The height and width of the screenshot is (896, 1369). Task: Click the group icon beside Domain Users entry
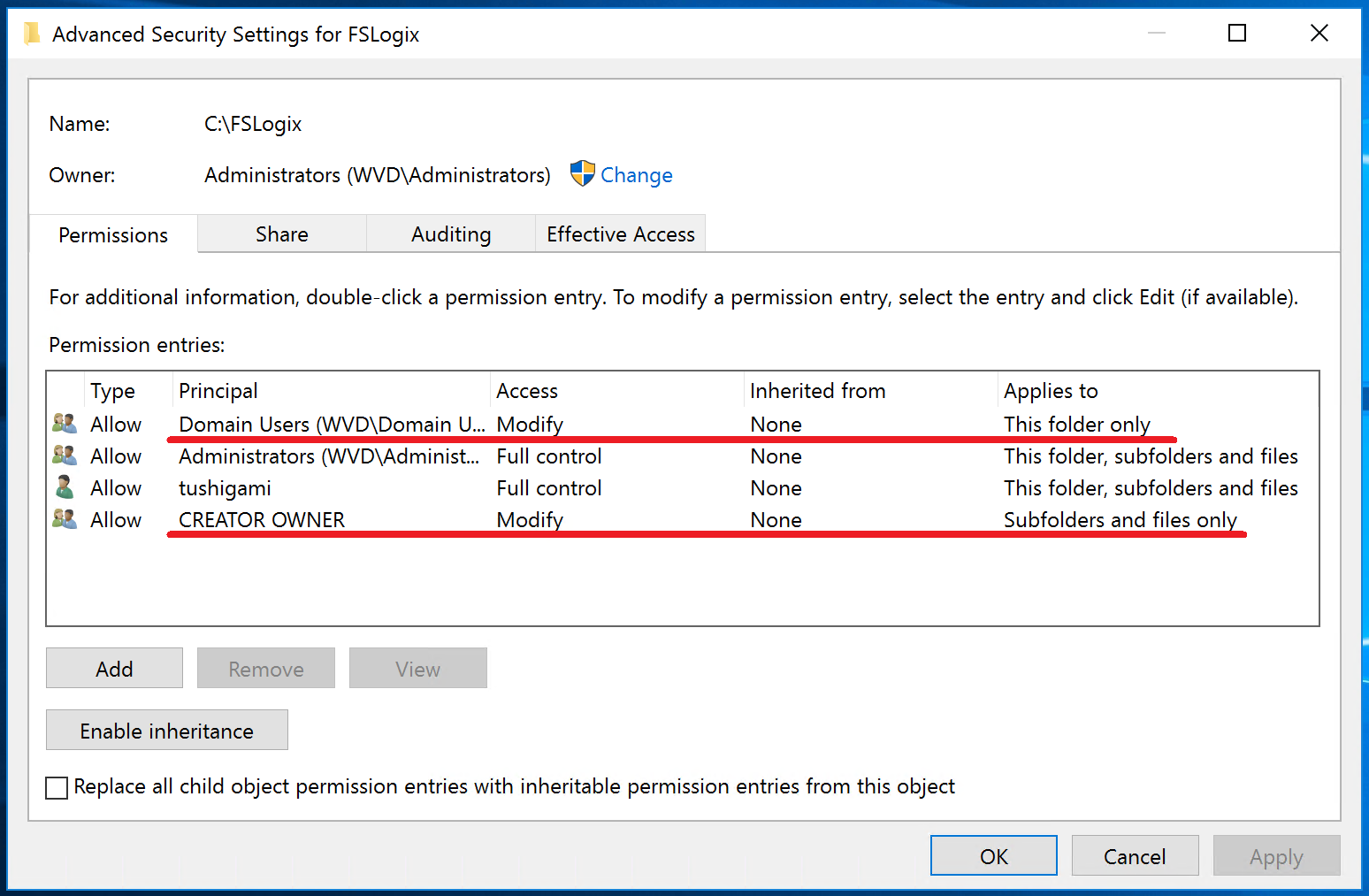pos(64,423)
